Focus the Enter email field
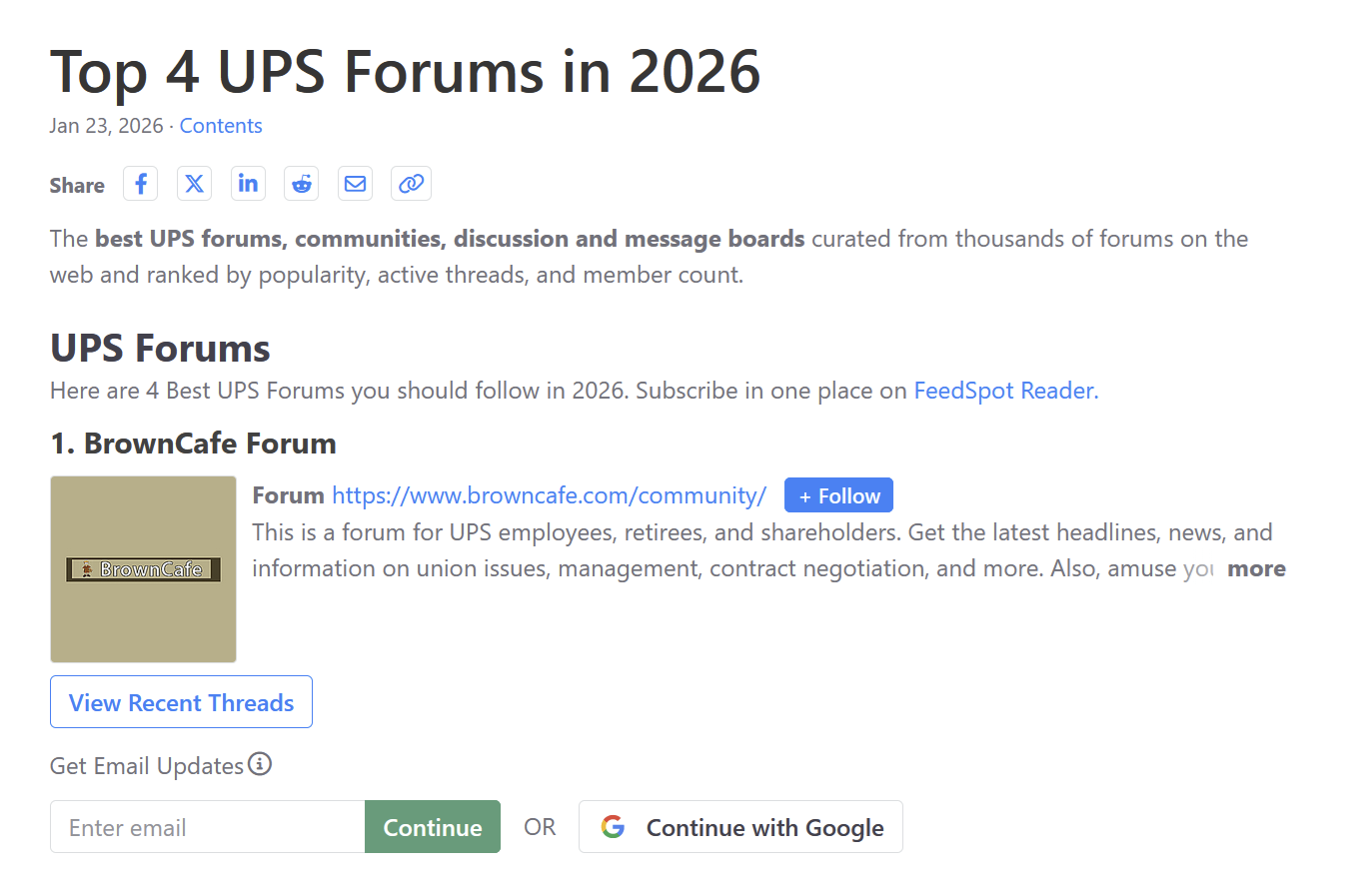The image size is (1358, 896). click(208, 827)
